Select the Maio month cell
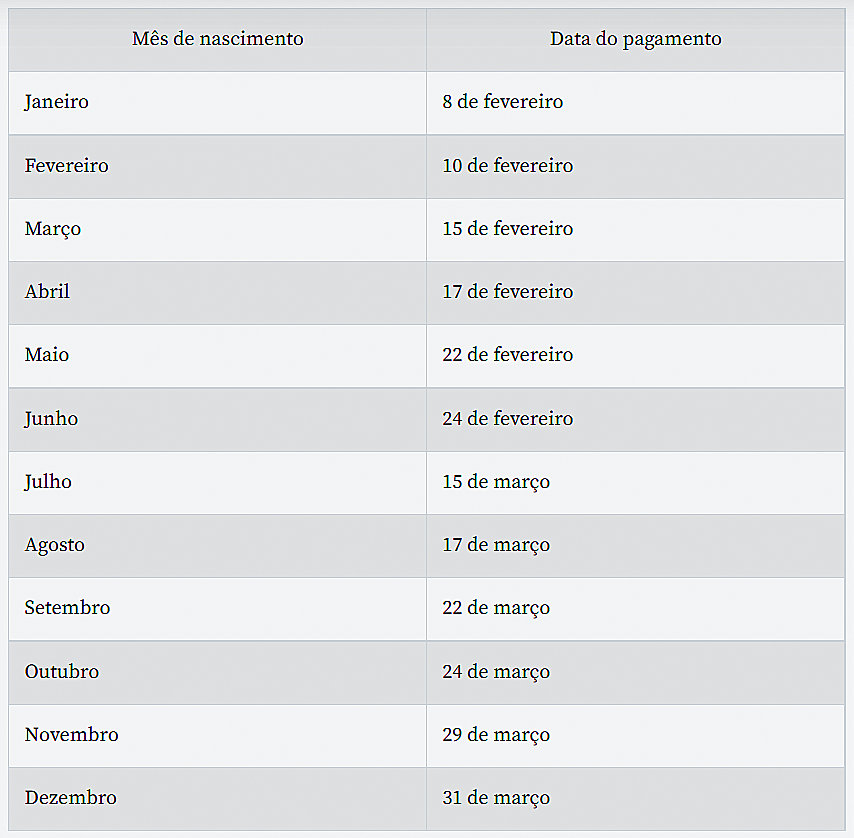 pyautogui.click(x=47, y=355)
